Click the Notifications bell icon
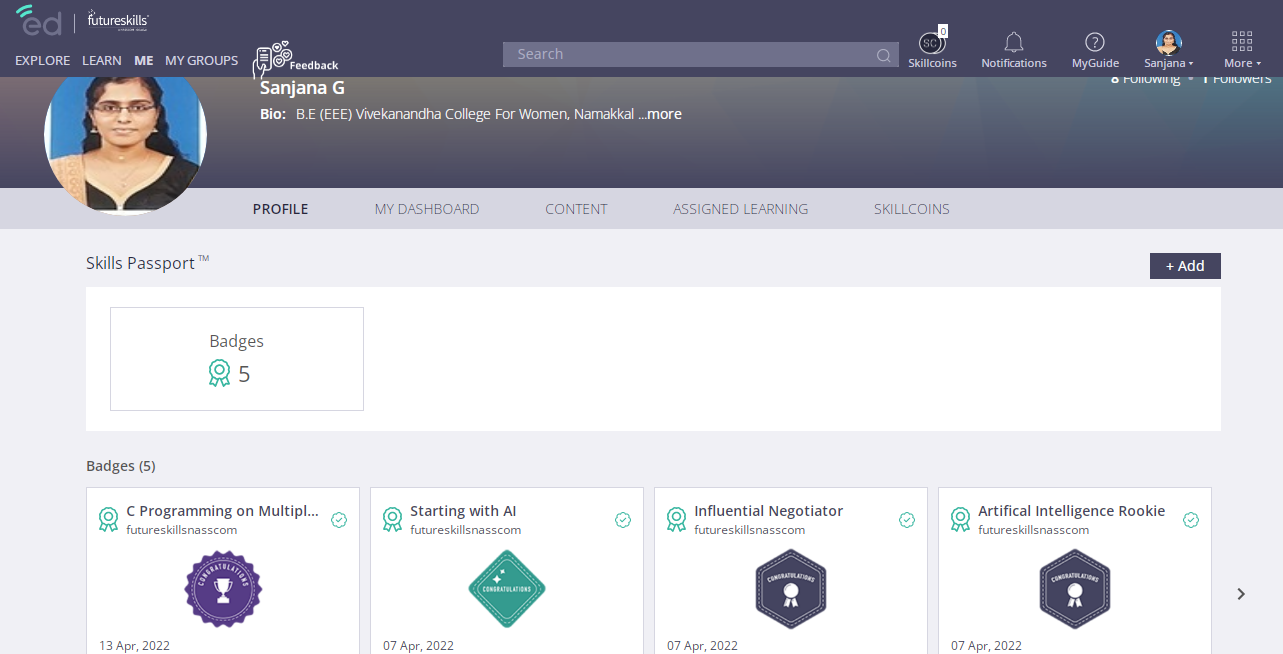1283x654 pixels. (1013, 41)
